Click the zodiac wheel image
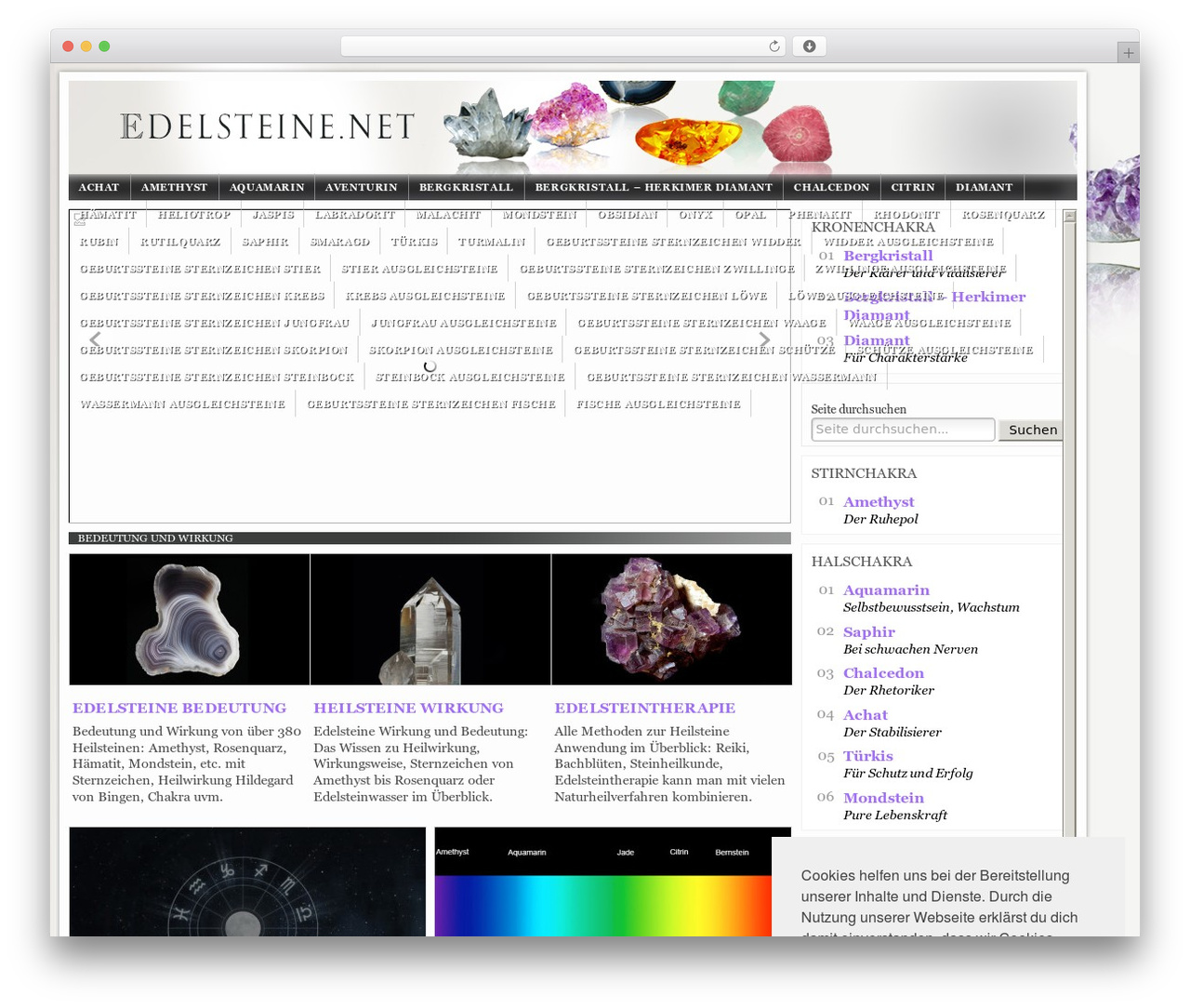The height and width of the screenshot is (1008, 1190). [247, 882]
